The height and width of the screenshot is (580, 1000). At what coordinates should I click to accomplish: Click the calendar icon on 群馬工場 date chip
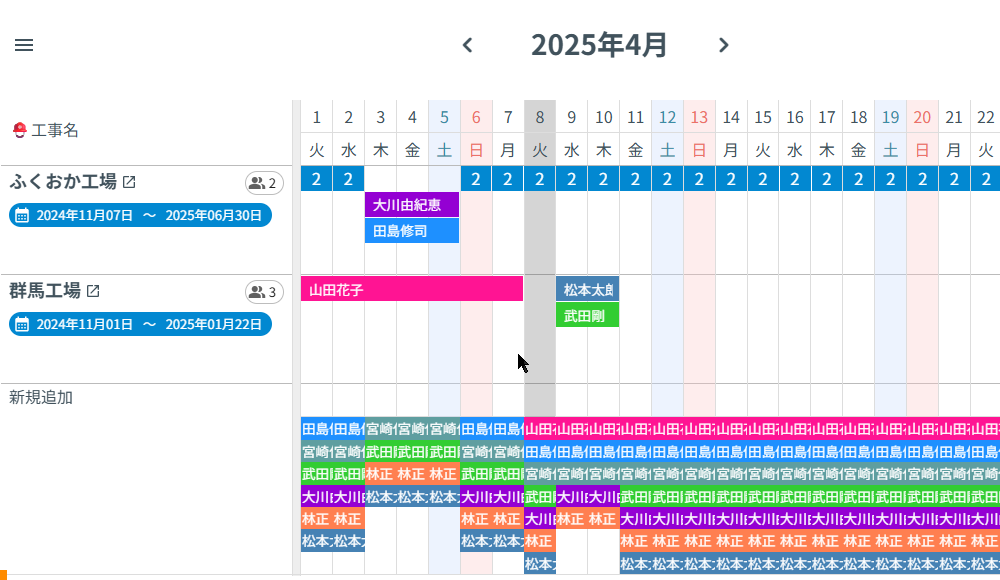[23, 323]
